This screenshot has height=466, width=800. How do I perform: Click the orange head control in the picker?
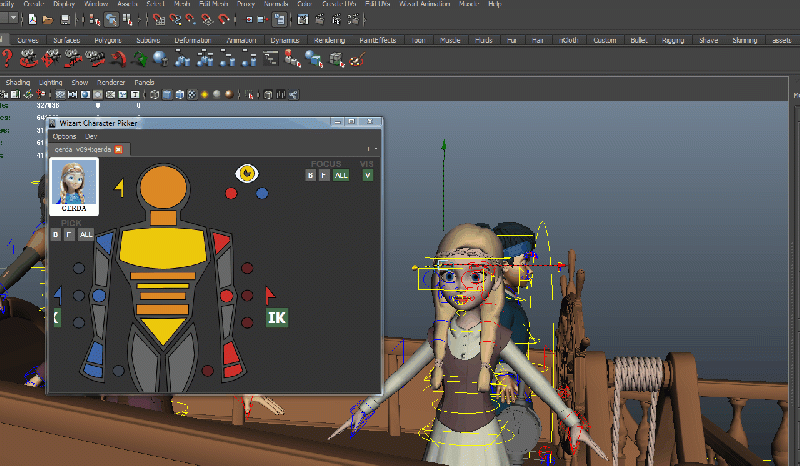162,186
